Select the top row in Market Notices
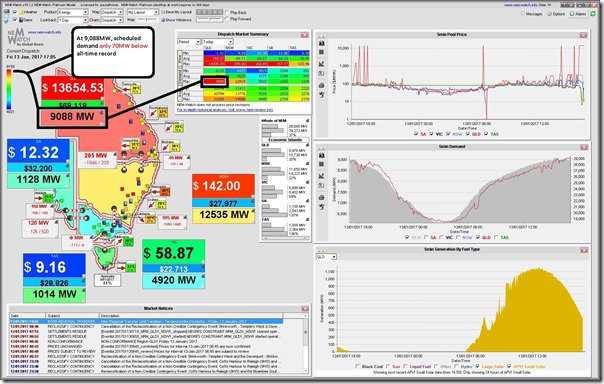This screenshot has height=384, width=604. point(146,321)
